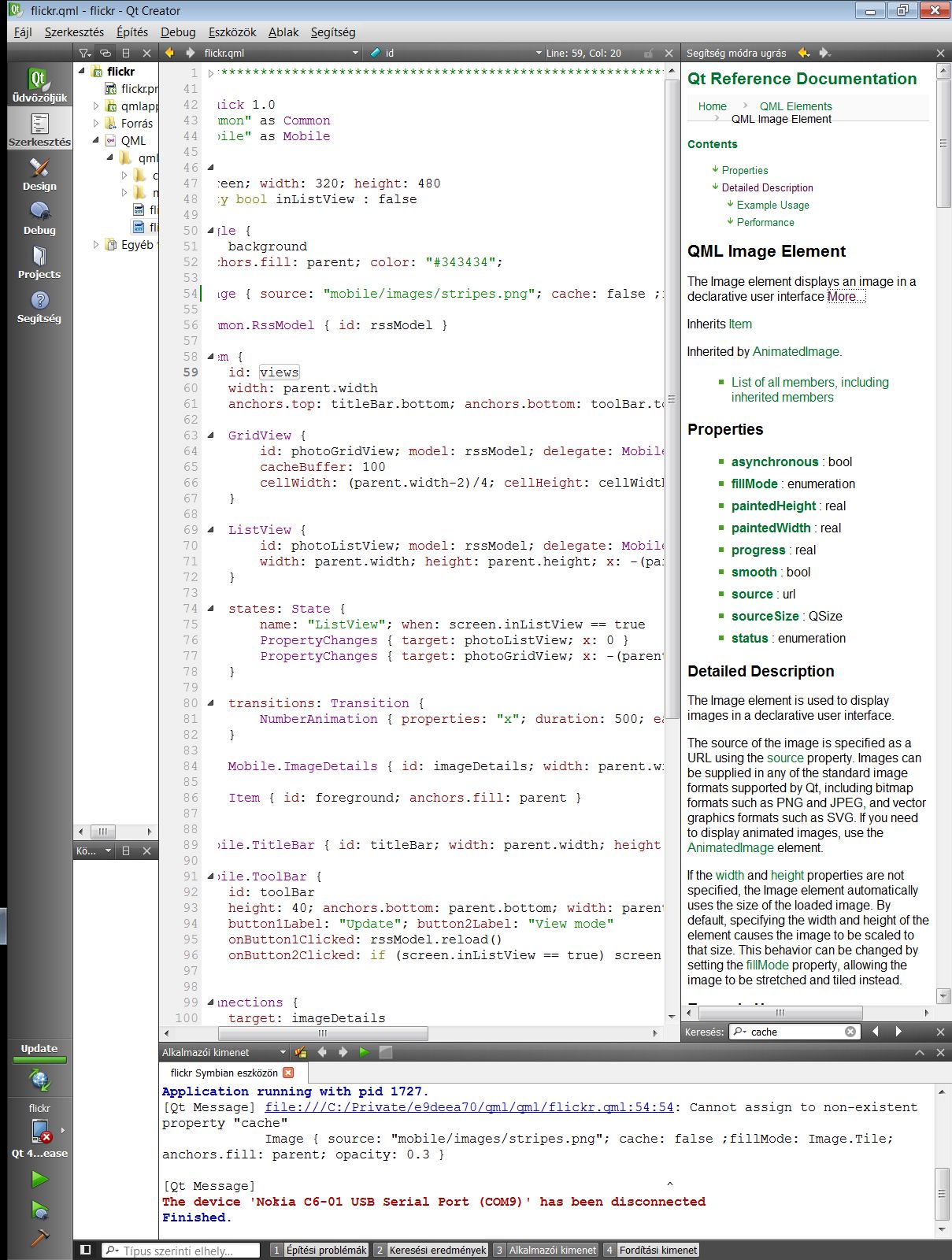The height and width of the screenshot is (1260, 952).
Task: Open the Alkalmazói kimenet pane dropdown
Action: click(283, 1052)
